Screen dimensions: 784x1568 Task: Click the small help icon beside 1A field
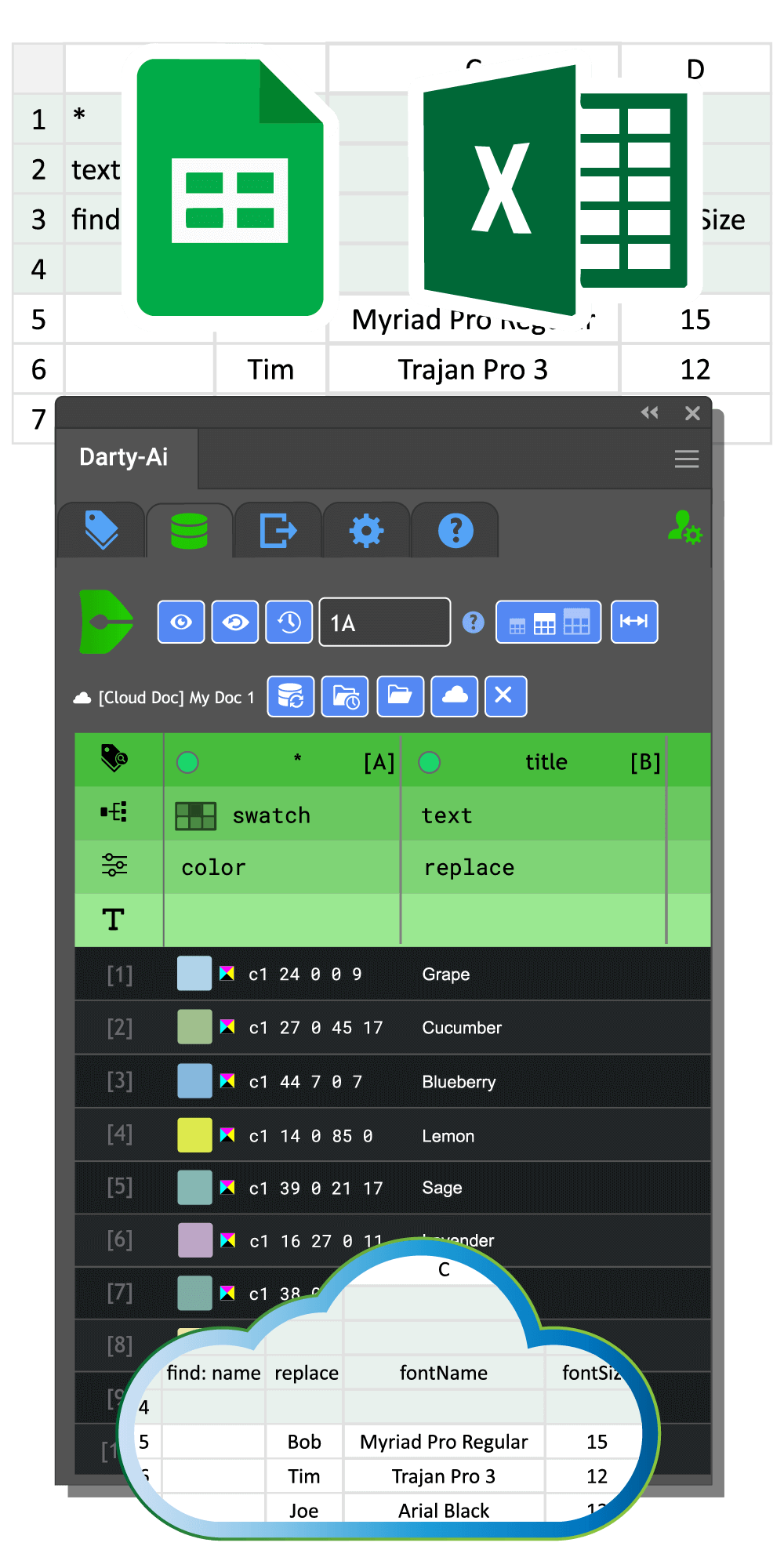pos(474,622)
